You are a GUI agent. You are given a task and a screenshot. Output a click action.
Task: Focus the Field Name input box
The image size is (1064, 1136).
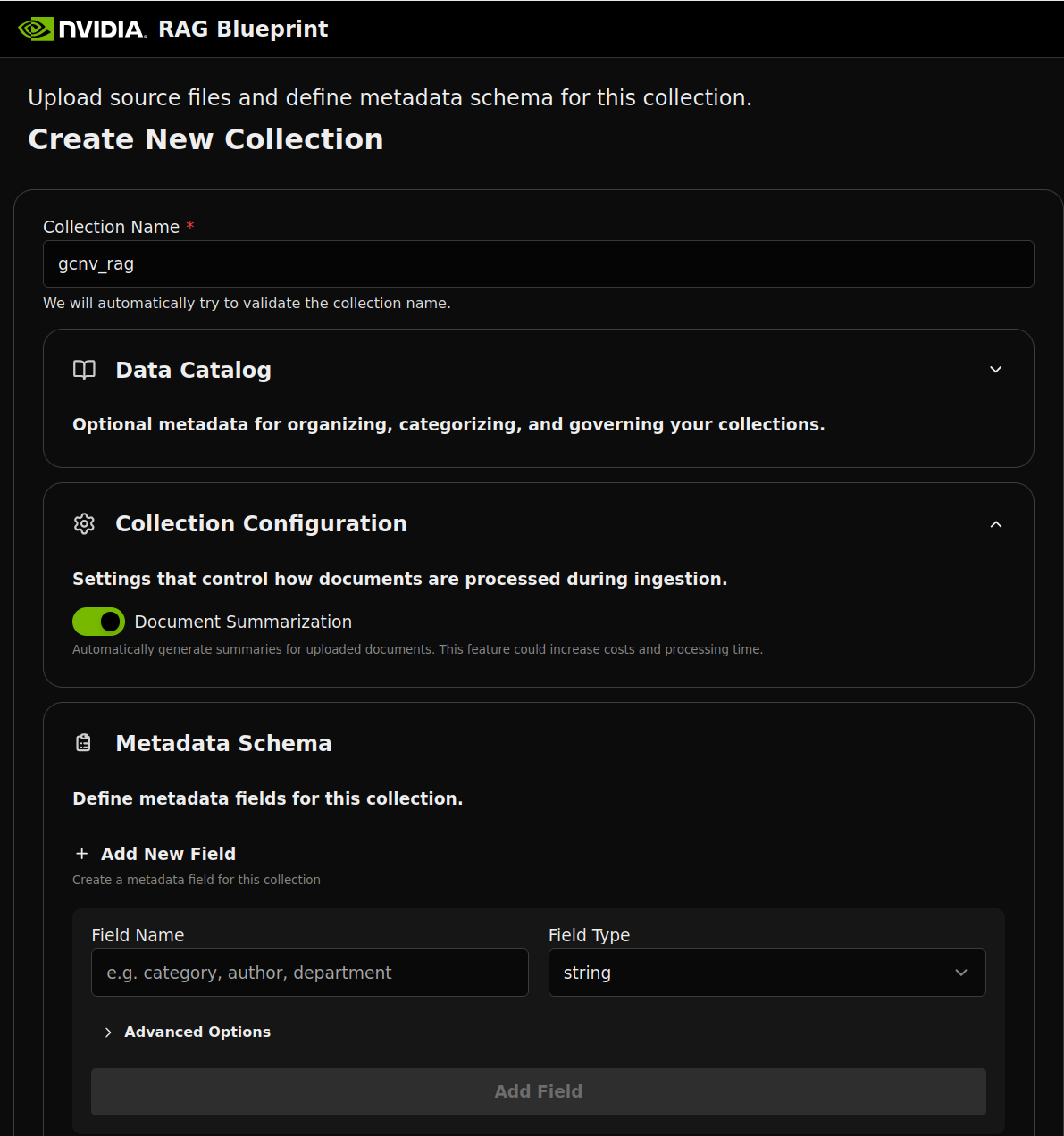coord(310,973)
